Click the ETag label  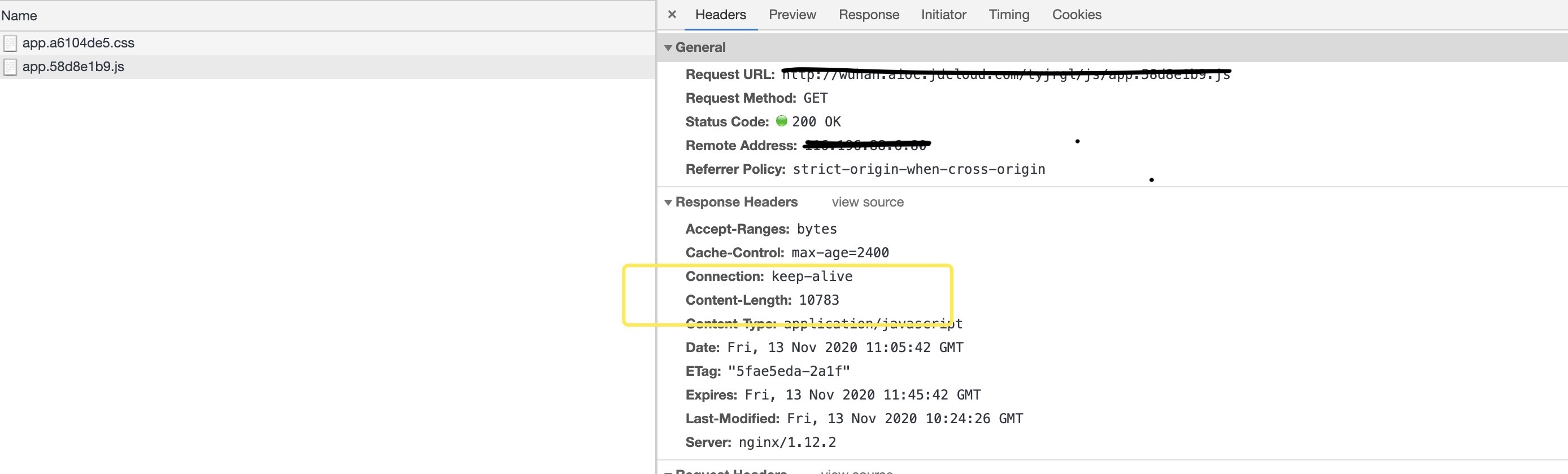point(703,371)
